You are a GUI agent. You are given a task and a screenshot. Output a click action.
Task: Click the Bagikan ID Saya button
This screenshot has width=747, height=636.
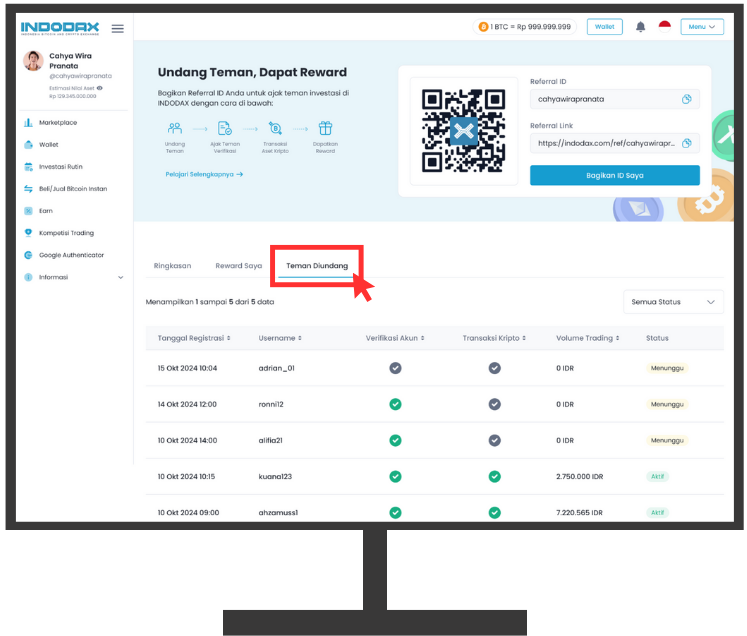615,175
